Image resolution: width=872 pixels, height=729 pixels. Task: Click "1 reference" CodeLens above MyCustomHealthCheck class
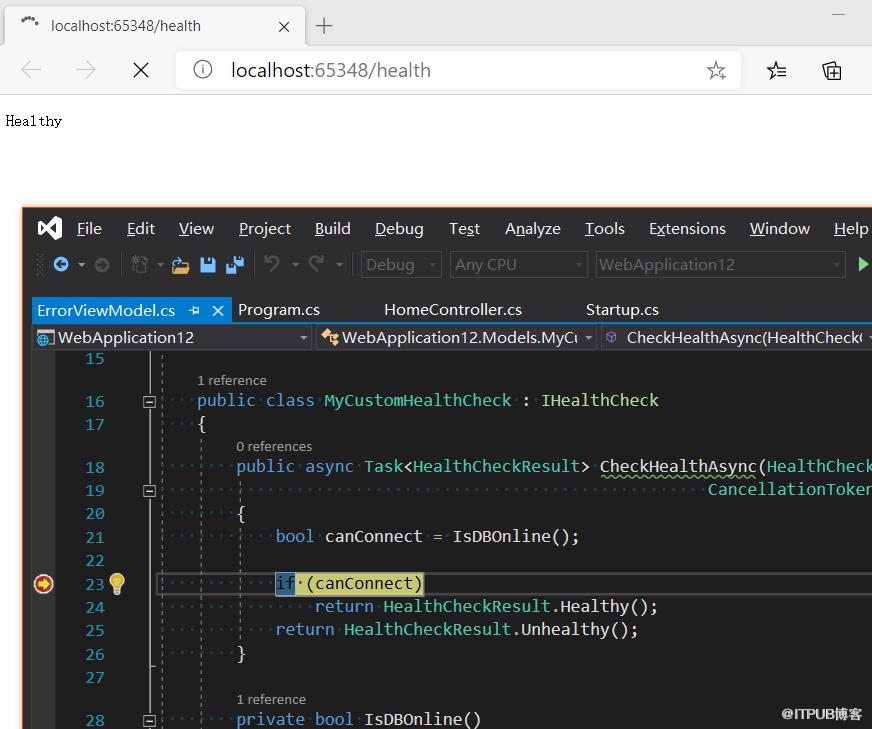232,380
